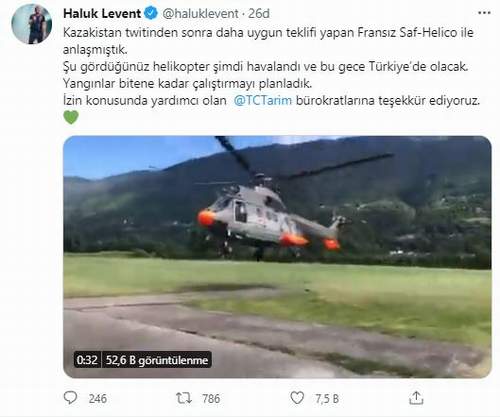500x417 pixels.
Task: Open Haluk Levent's profile avatar
Action: [32, 24]
